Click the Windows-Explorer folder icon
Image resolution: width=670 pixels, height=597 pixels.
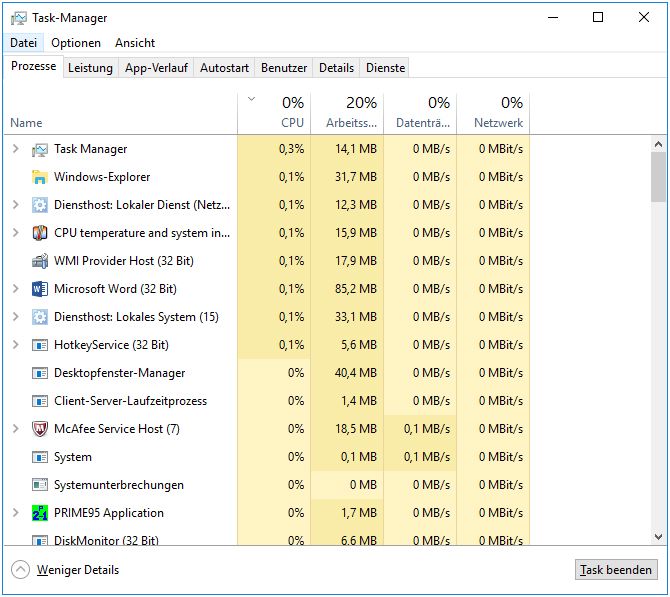[x=40, y=177]
